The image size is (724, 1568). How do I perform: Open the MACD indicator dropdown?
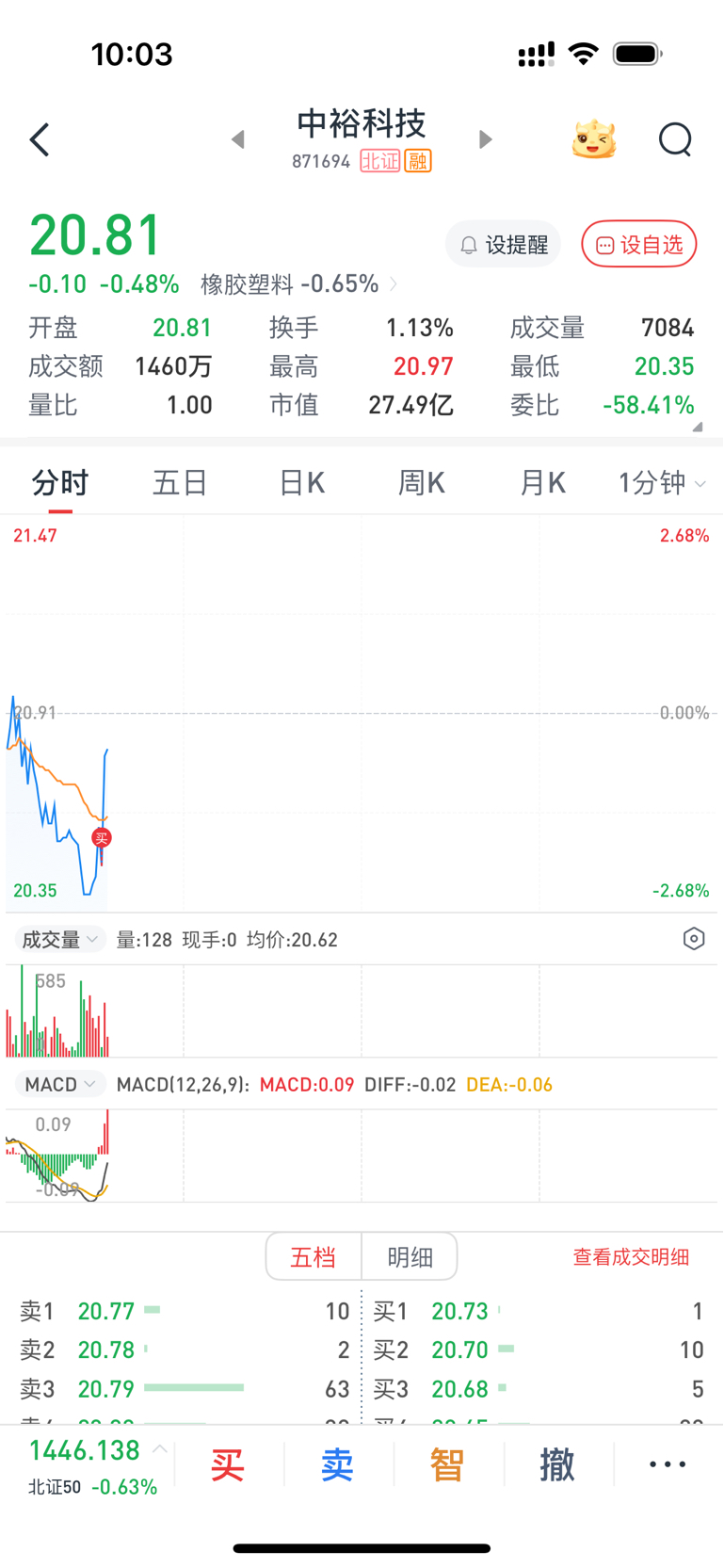click(x=60, y=1084)
